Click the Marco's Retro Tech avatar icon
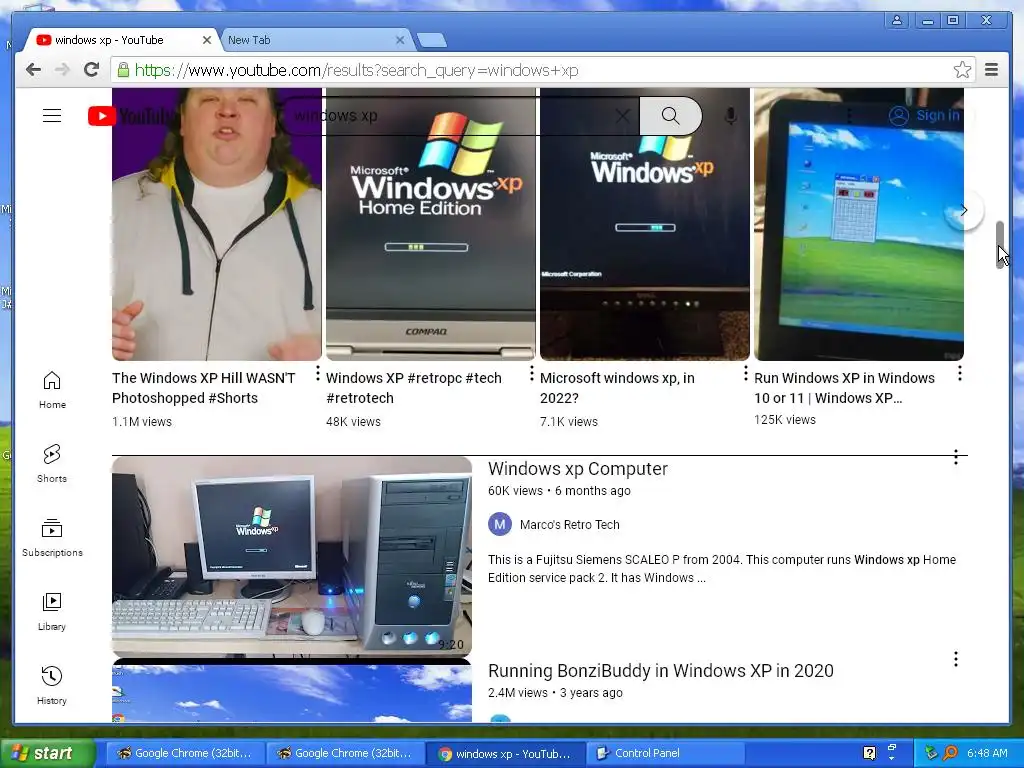The height and width of the screenshot is (768, 1024). point(500,524)
